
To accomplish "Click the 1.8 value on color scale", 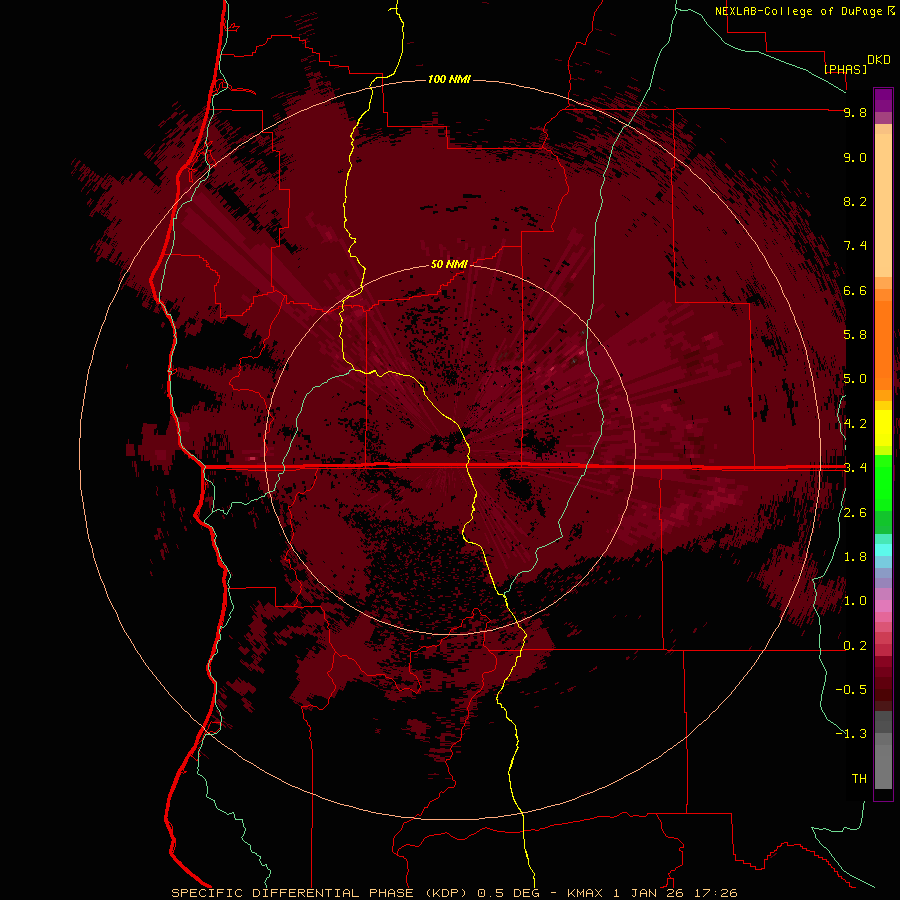I will coord(855,557).
